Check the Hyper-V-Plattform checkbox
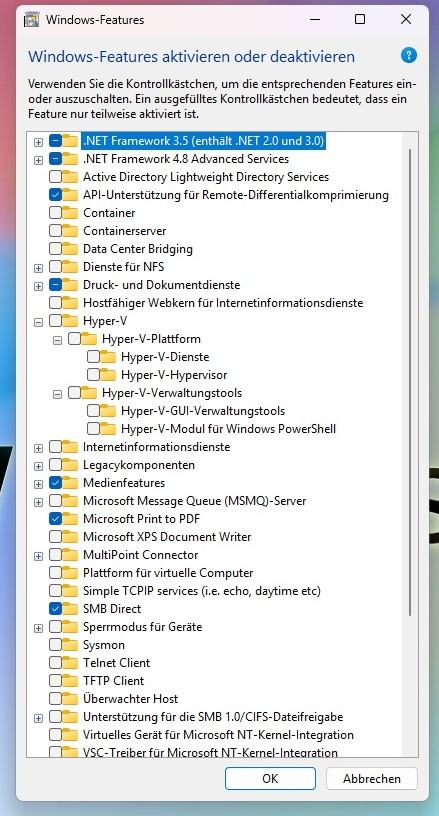 click(x=74, y=339)
